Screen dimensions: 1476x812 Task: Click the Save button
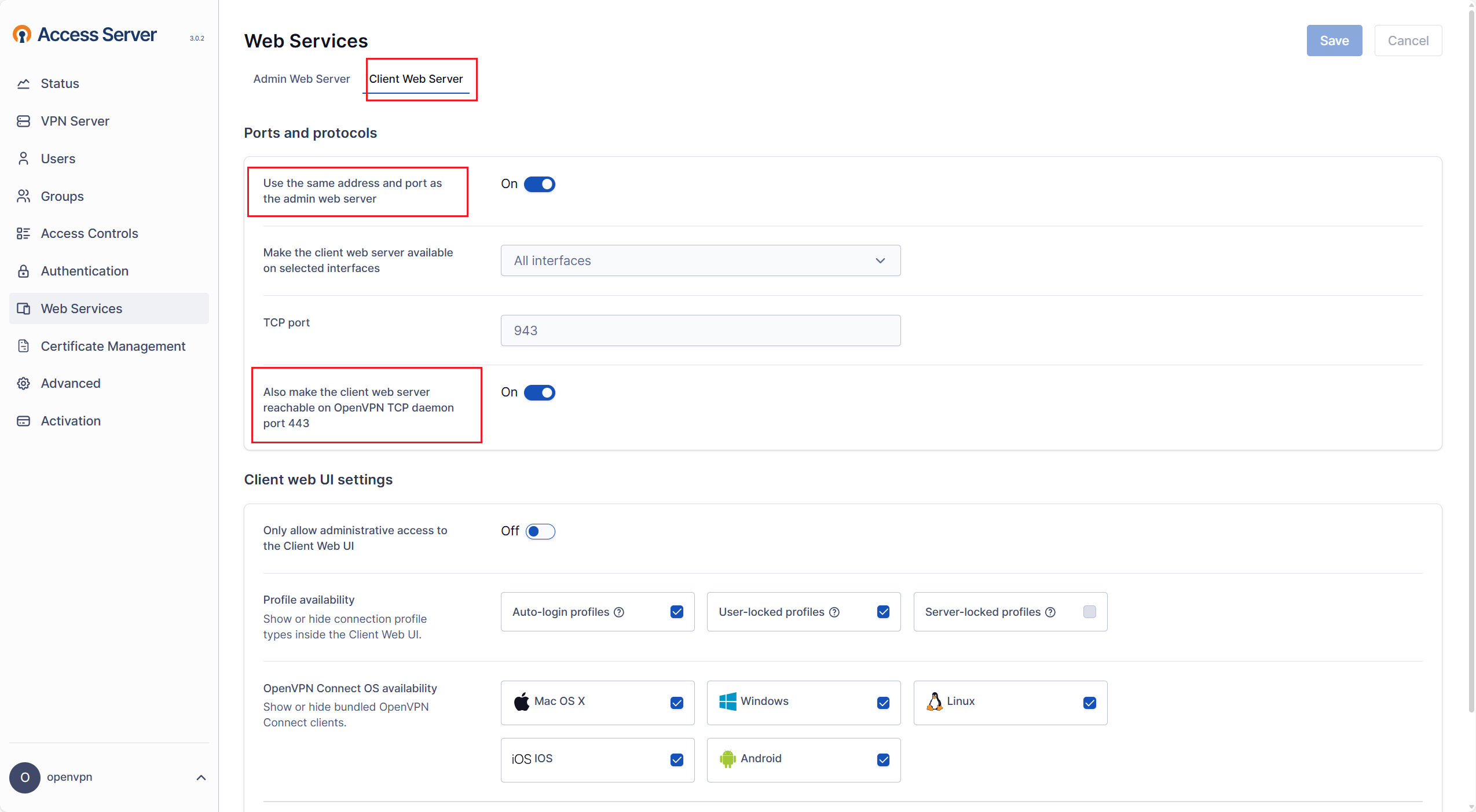[1334, 41]
